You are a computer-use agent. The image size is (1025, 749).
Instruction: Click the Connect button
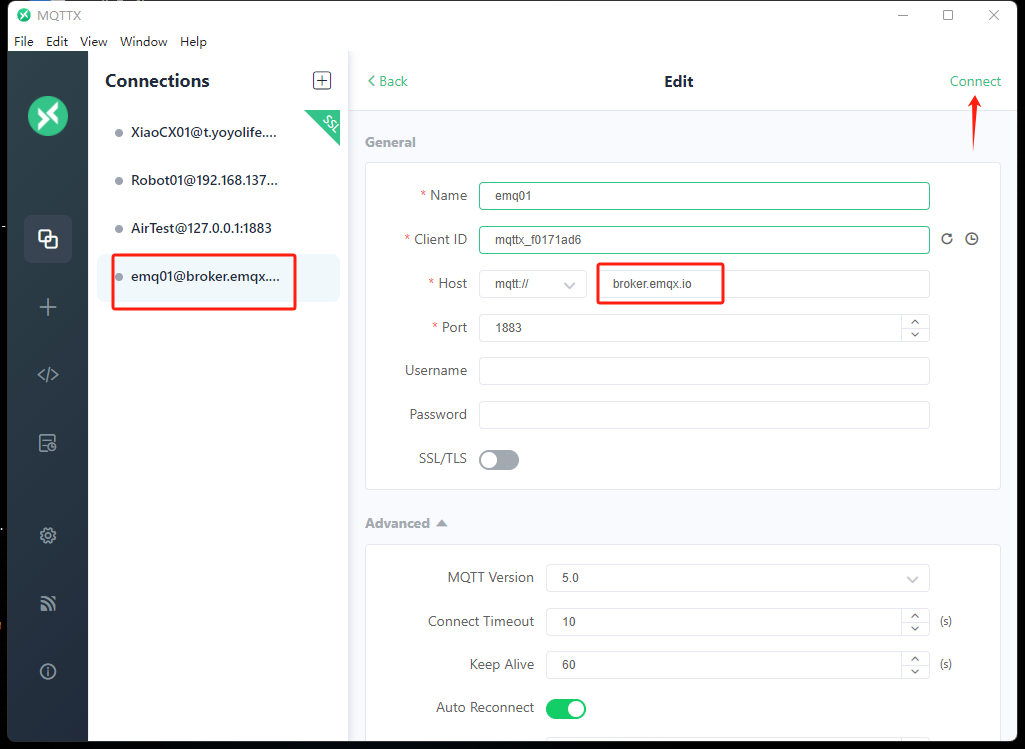coord(975,81)
